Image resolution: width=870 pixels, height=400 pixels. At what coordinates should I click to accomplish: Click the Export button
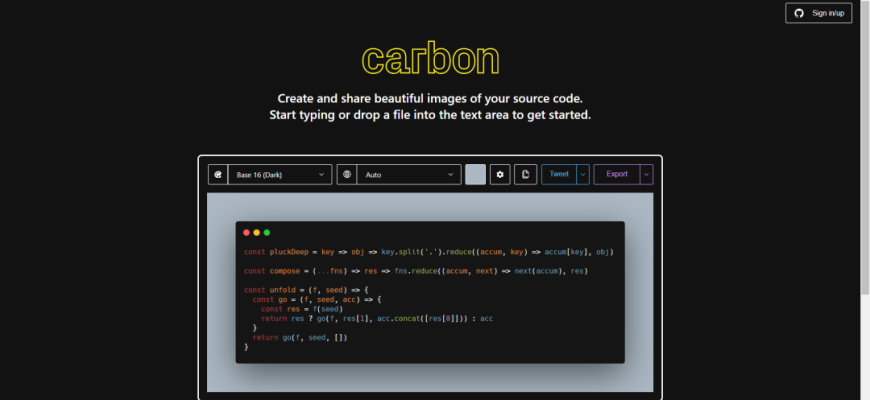[x=616, y=174]
